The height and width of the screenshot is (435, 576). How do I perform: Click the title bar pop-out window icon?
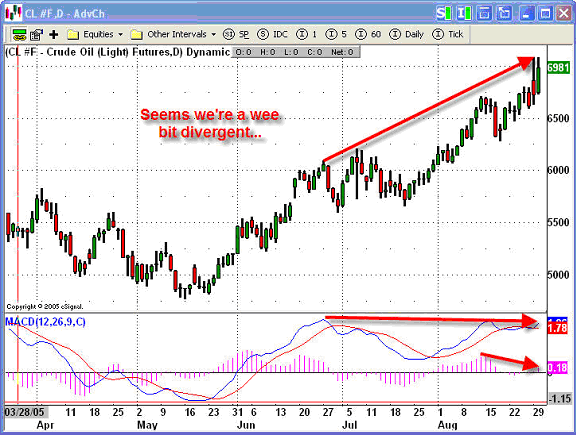click(504, 14)
